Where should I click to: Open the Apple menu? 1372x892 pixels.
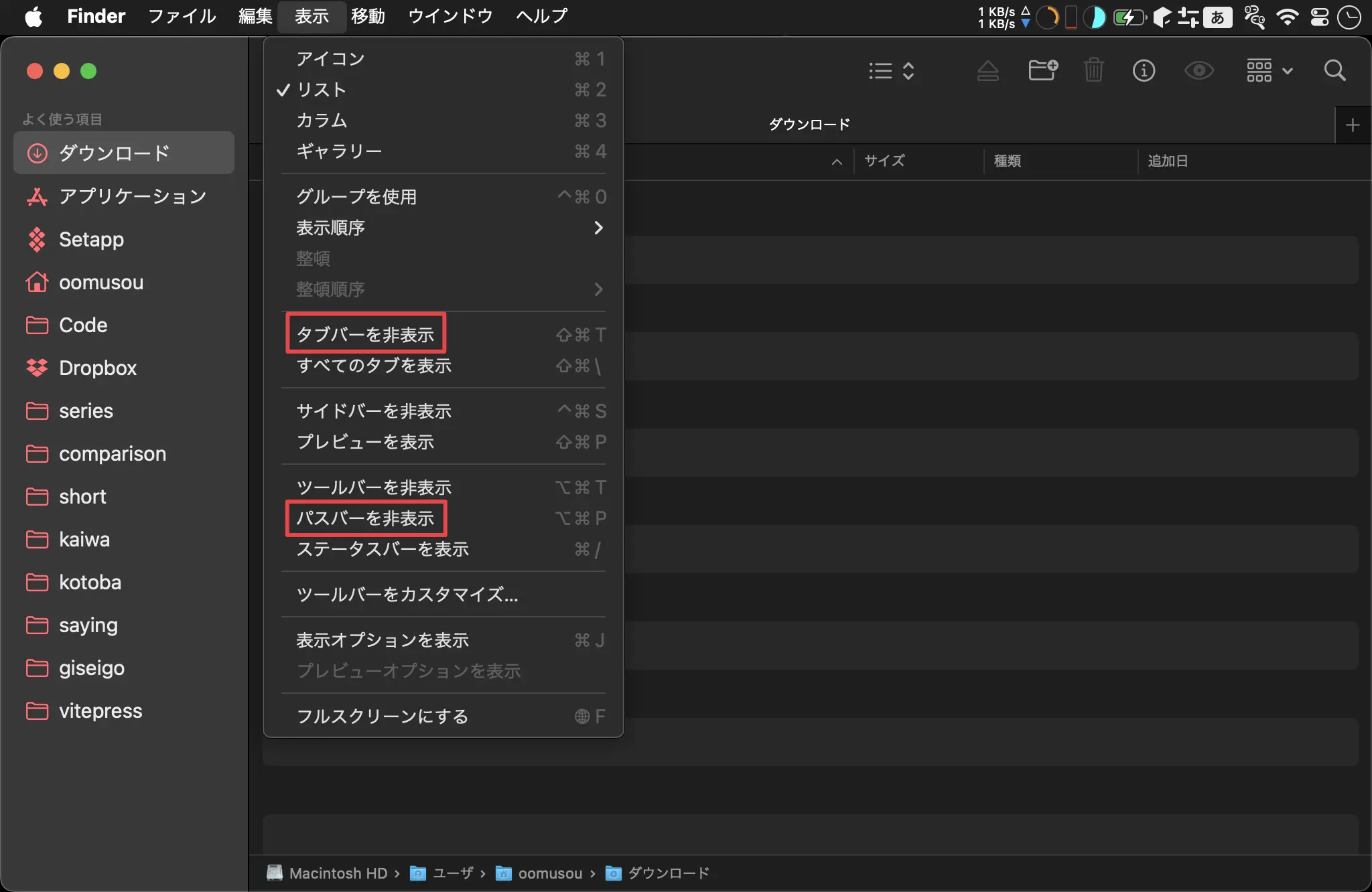(33, 16)
